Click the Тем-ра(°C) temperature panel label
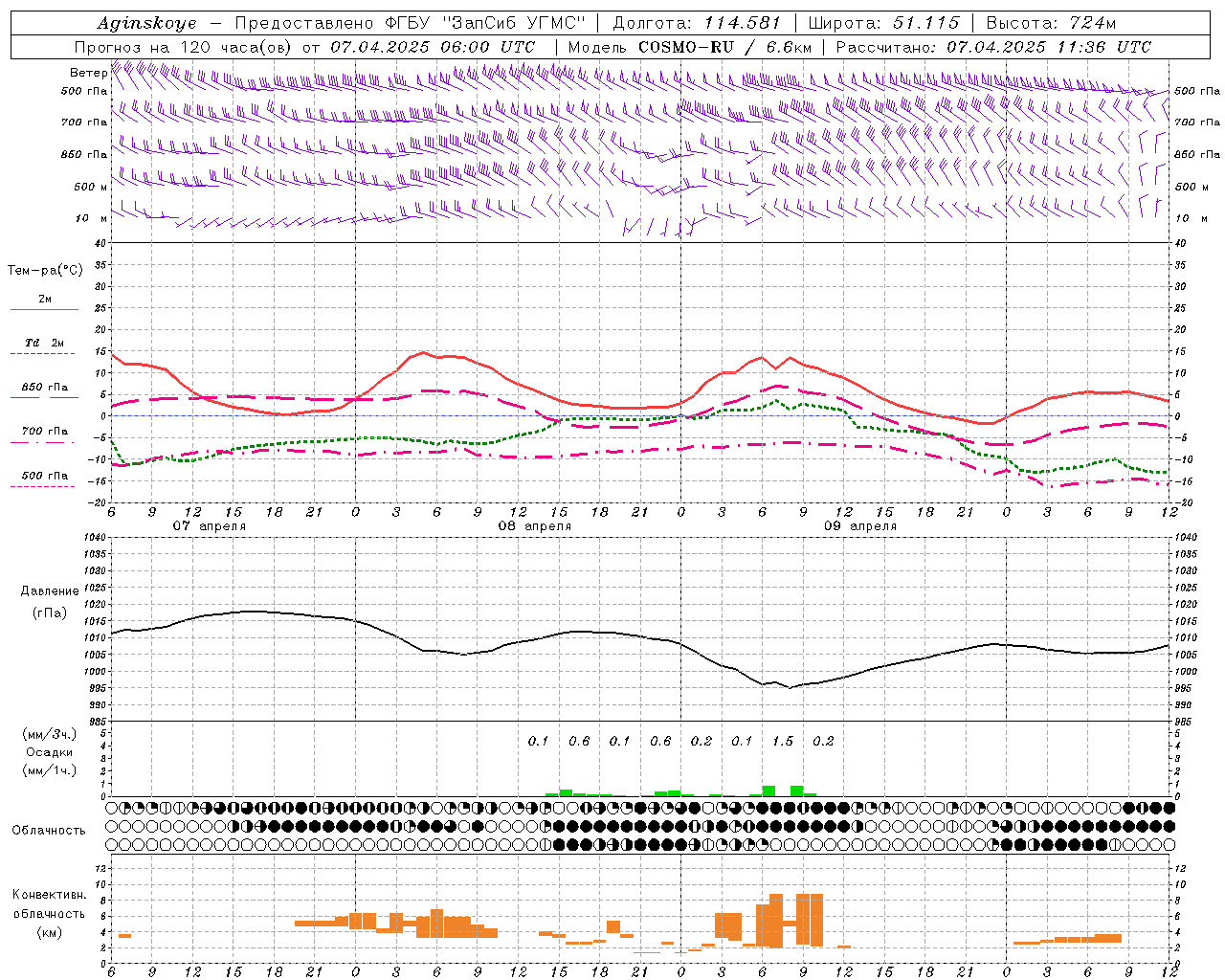The image size is (1225, 980). coord(45,271)
